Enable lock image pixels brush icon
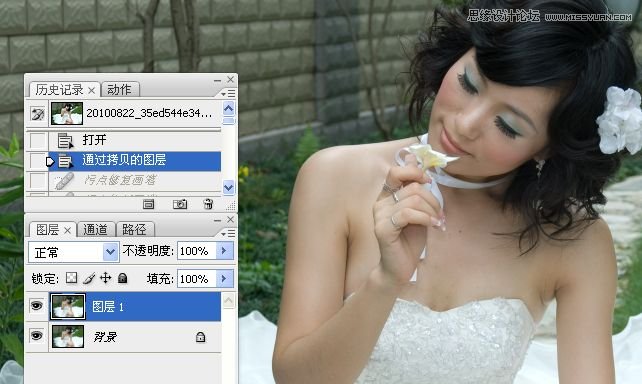642x384 pixels. [89, 278]
